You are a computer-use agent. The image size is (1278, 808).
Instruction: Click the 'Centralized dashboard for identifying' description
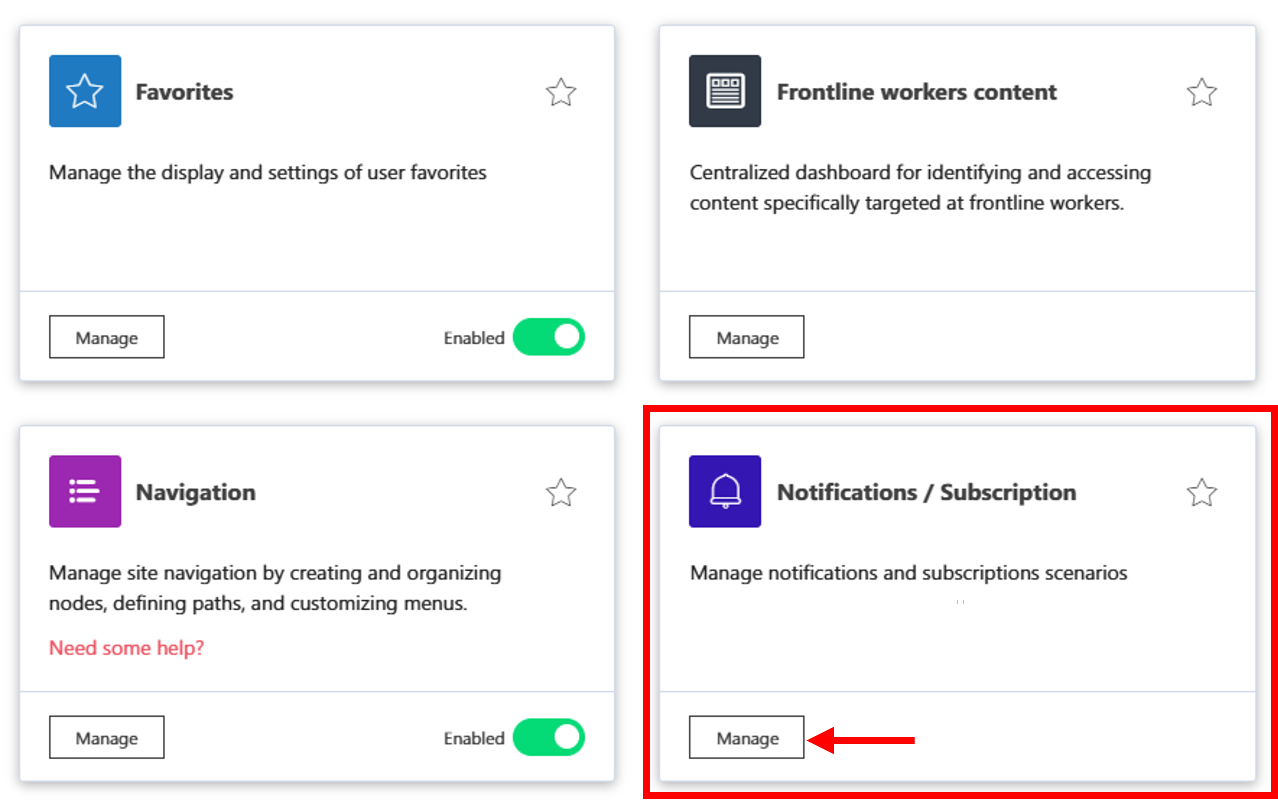(921, 188)
